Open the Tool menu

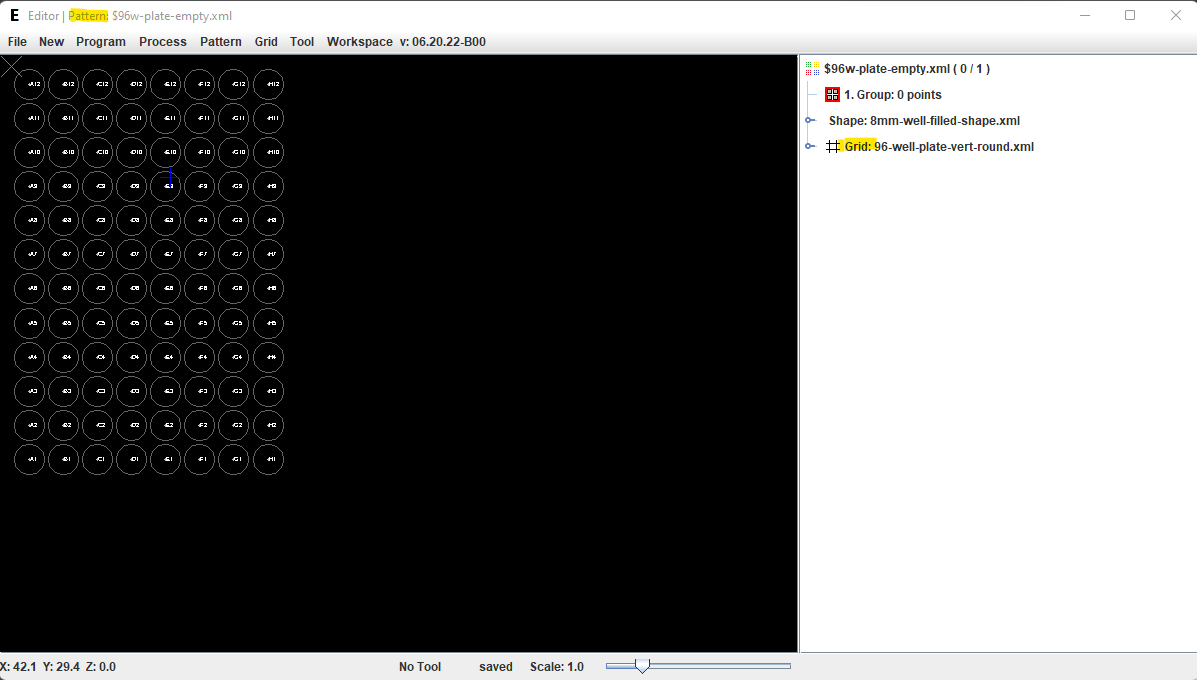(302, 42)
